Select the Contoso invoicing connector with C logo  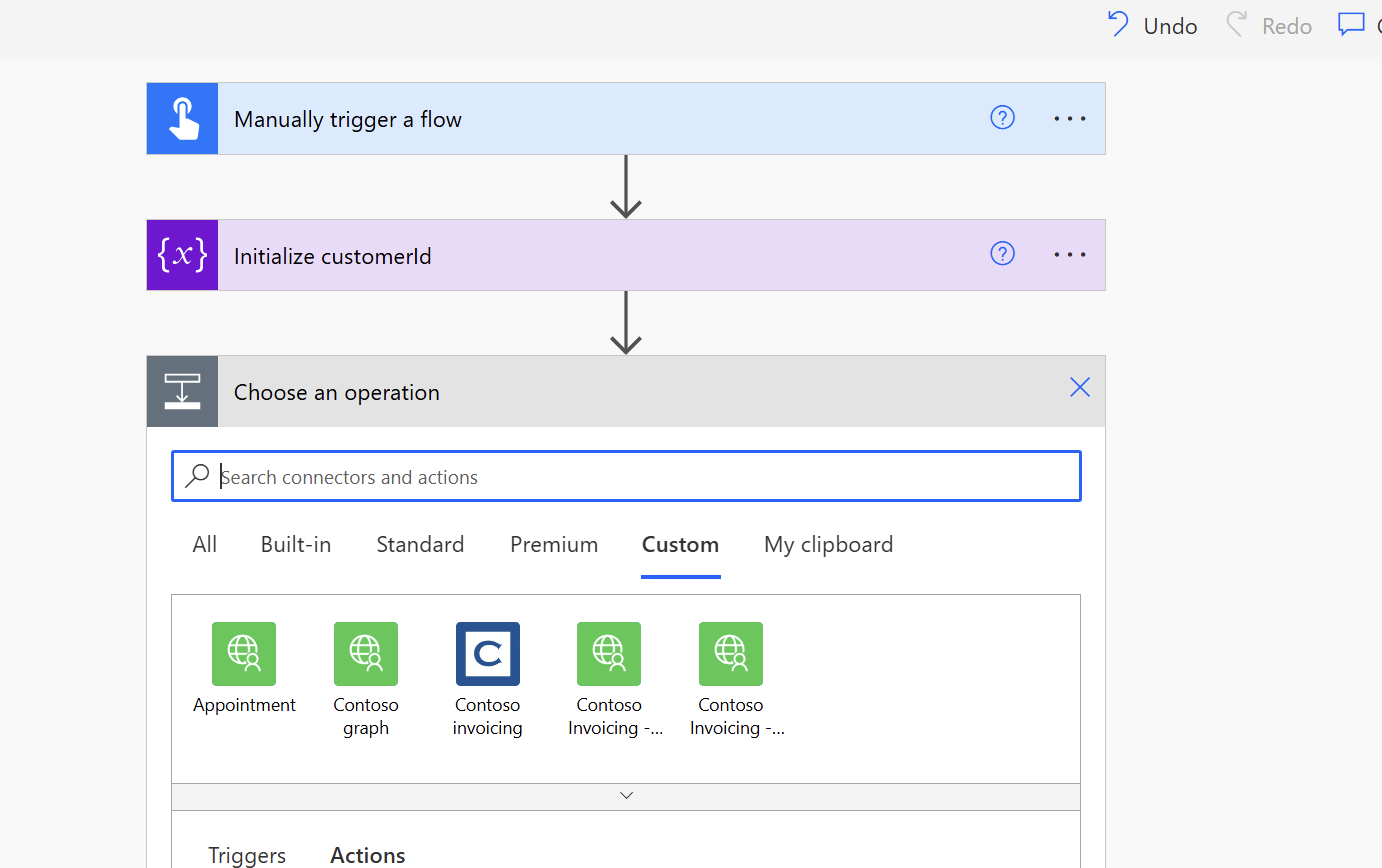coord(488,681)
